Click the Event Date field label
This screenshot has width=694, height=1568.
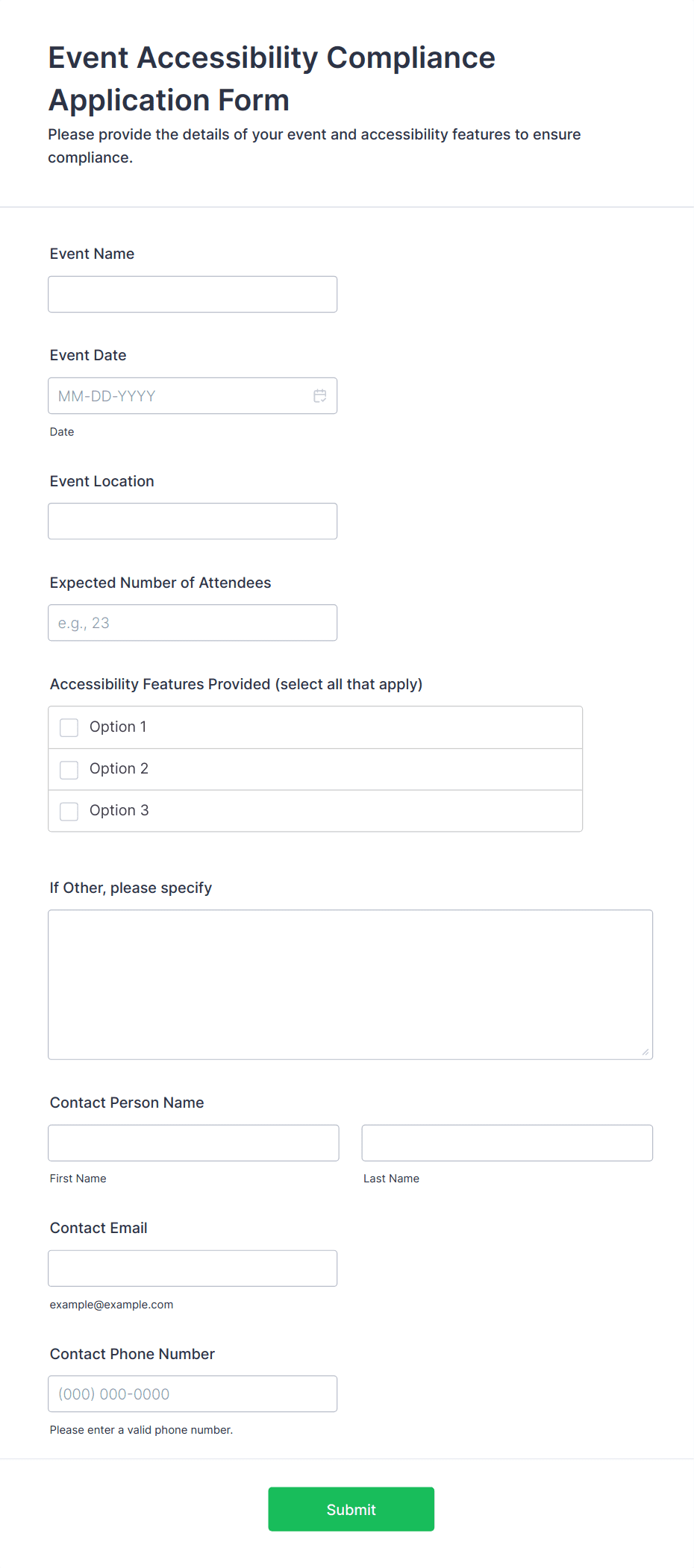click(x=88, y=356)
